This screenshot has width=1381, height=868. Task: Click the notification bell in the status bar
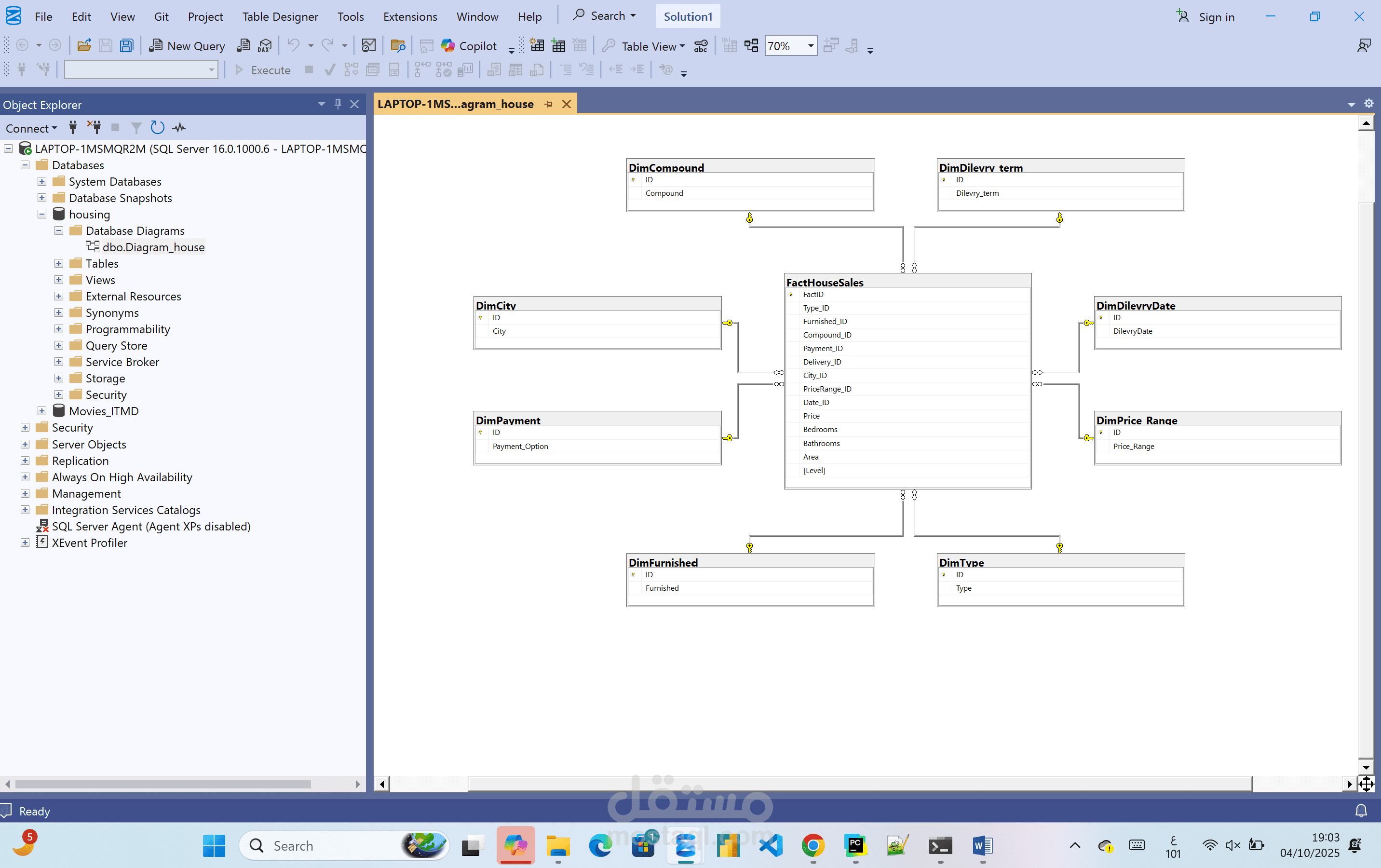pos(1363,811)
